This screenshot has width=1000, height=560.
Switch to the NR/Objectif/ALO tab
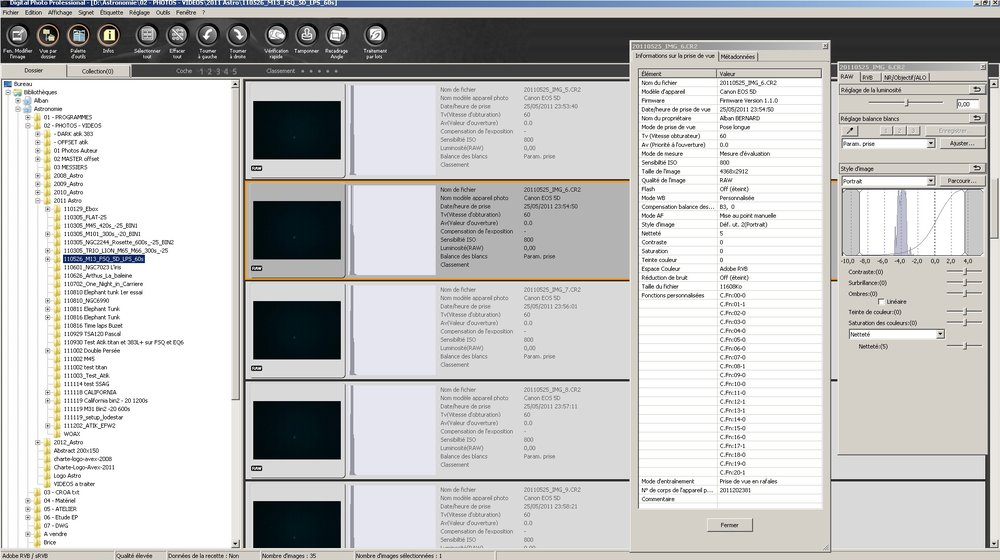point(905,77)
